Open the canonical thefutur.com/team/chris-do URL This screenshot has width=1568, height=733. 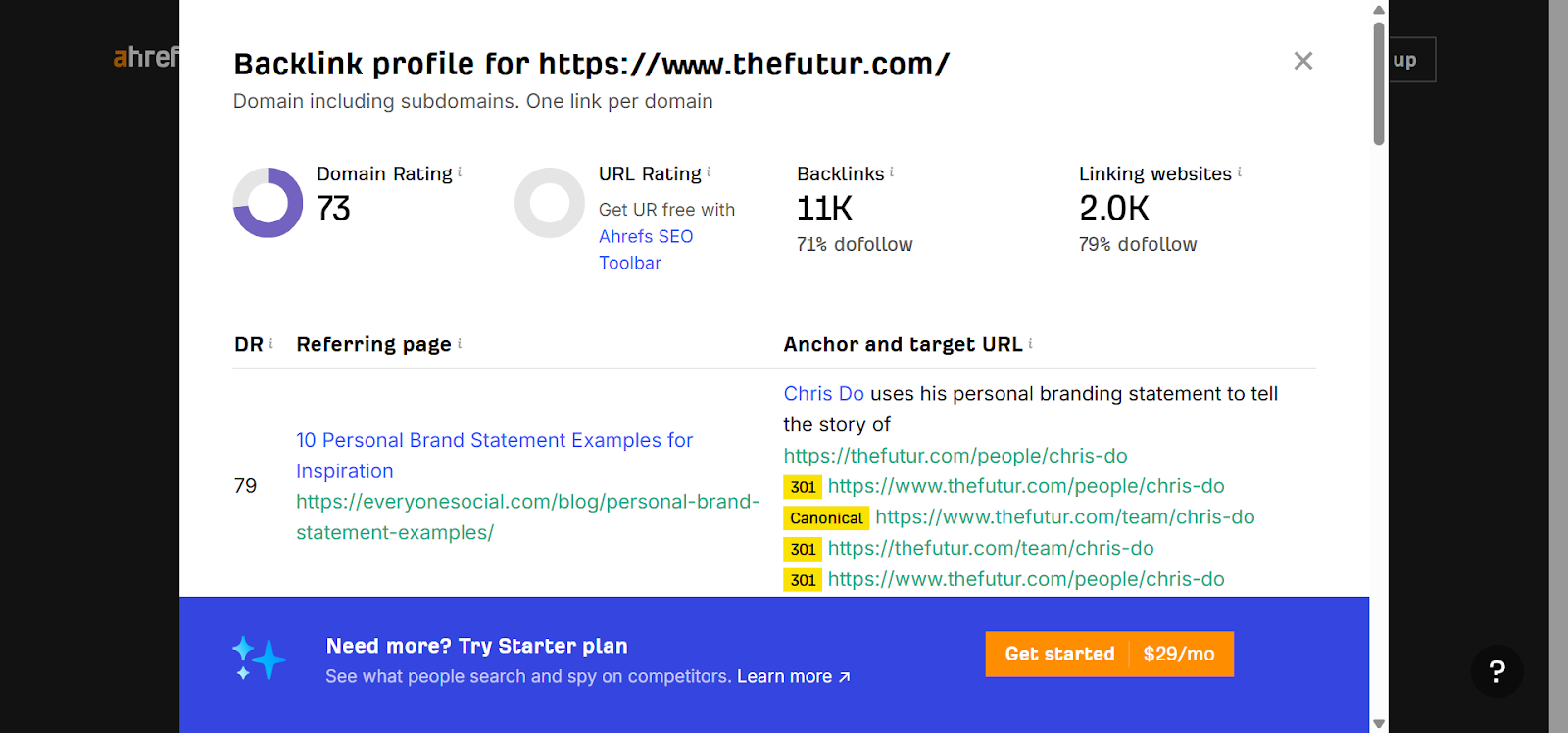coord(1064,517)
